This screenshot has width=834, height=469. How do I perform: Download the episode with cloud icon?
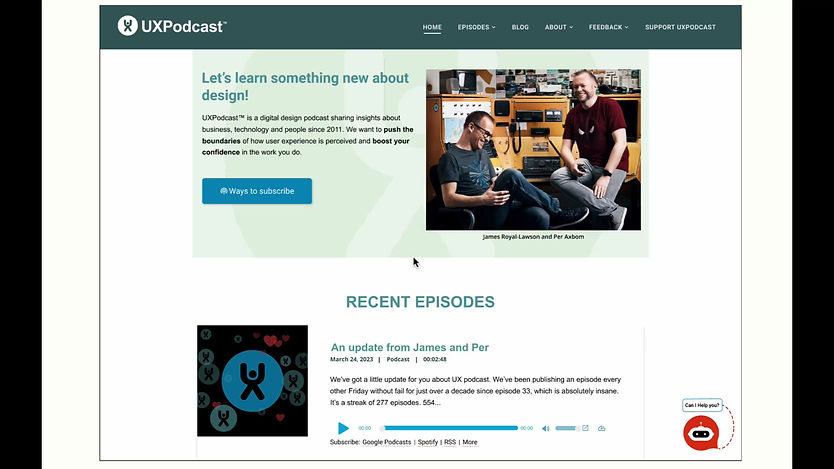pos(602,428)
